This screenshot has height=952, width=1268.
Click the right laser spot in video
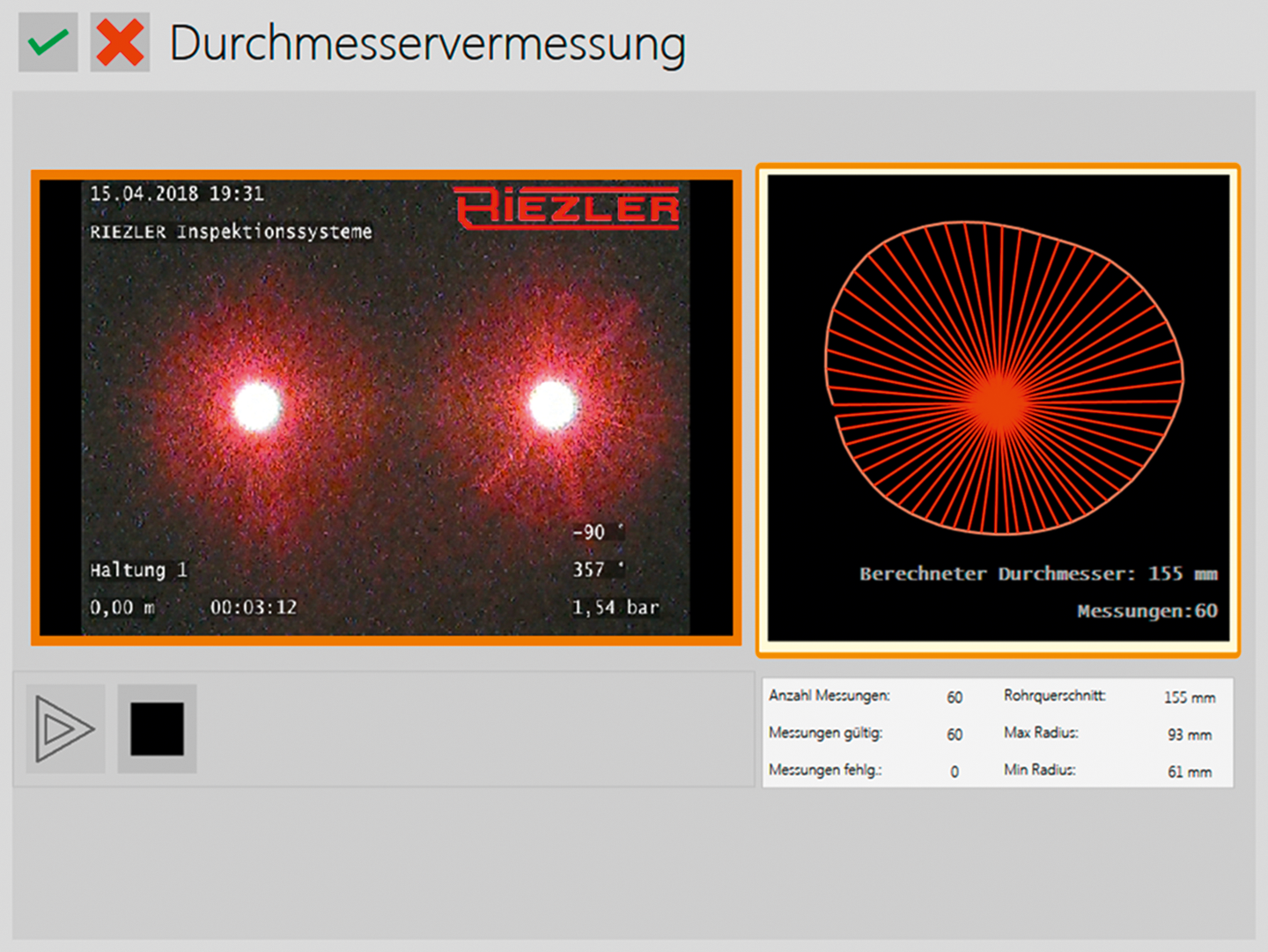click(553, 405)
